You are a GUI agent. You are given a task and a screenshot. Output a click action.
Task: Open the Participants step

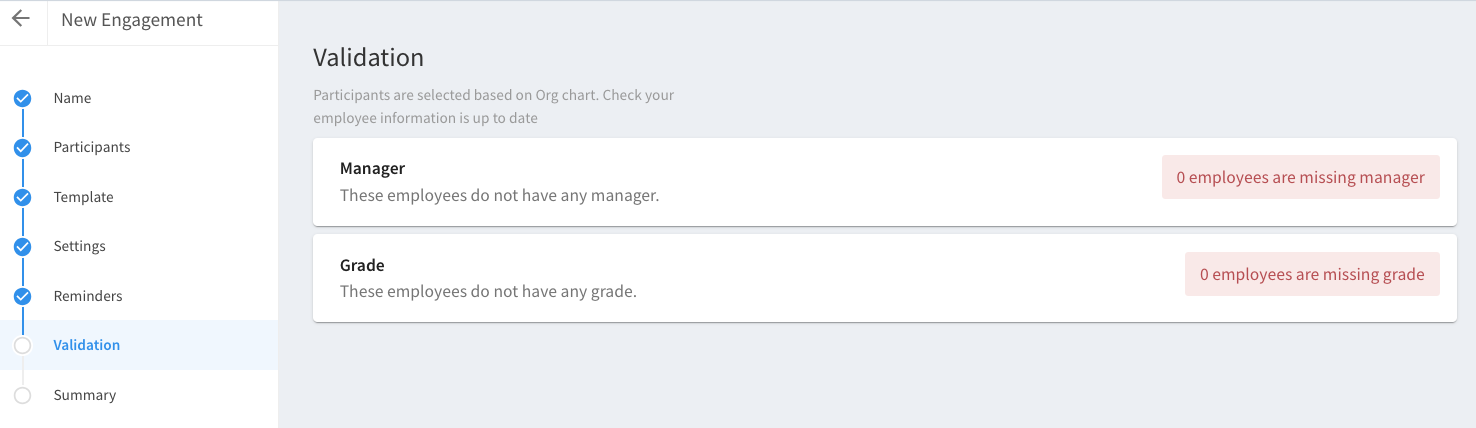(x=92, y=147)
